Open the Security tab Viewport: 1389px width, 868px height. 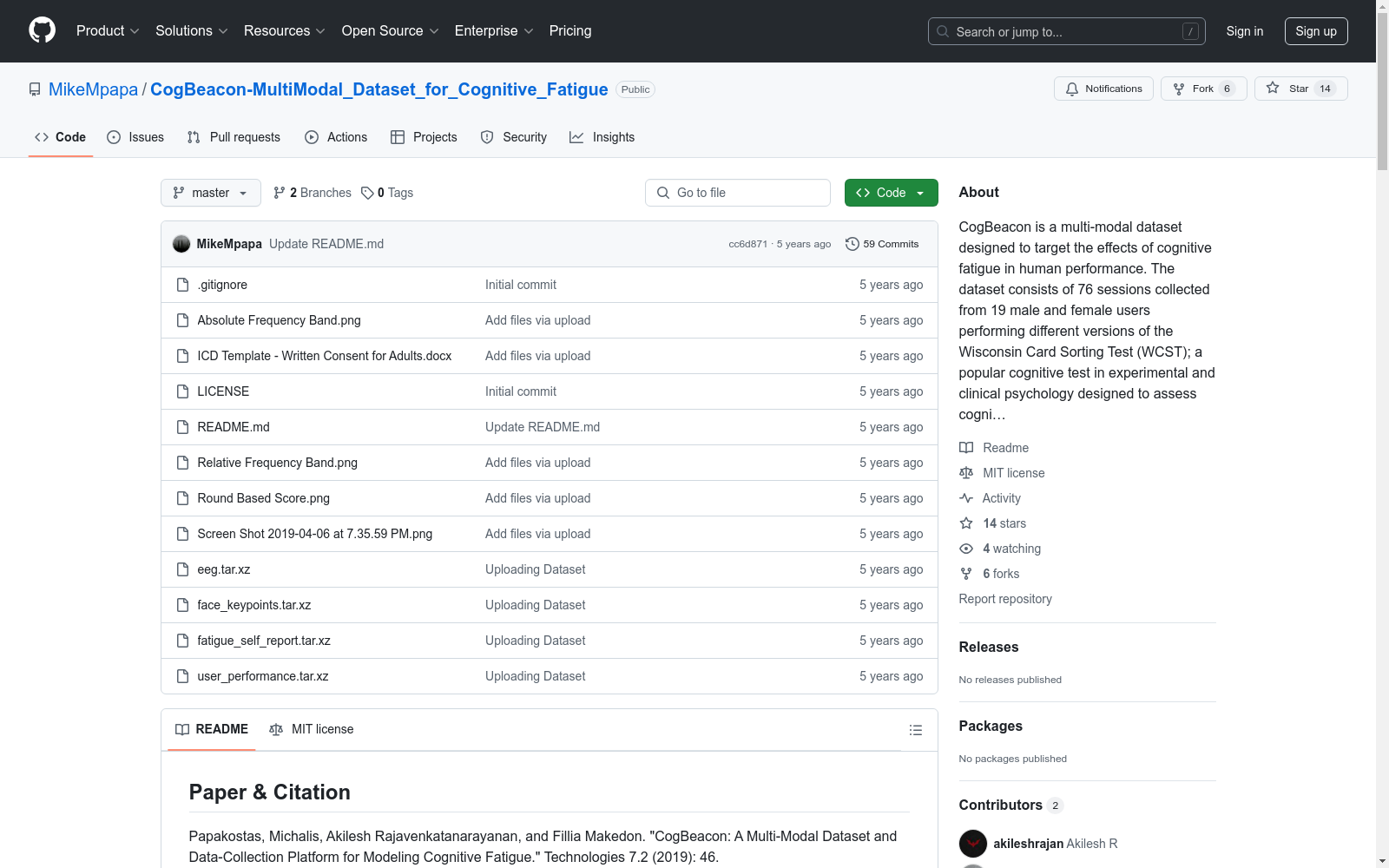pyautogui.click(x=514, y=137)
